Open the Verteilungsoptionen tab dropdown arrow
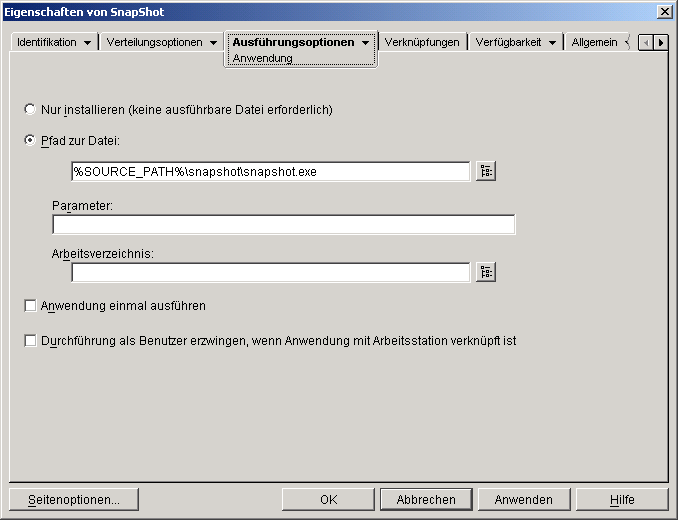678x520 pixels. pyautogui.click(x=214, y=43)
